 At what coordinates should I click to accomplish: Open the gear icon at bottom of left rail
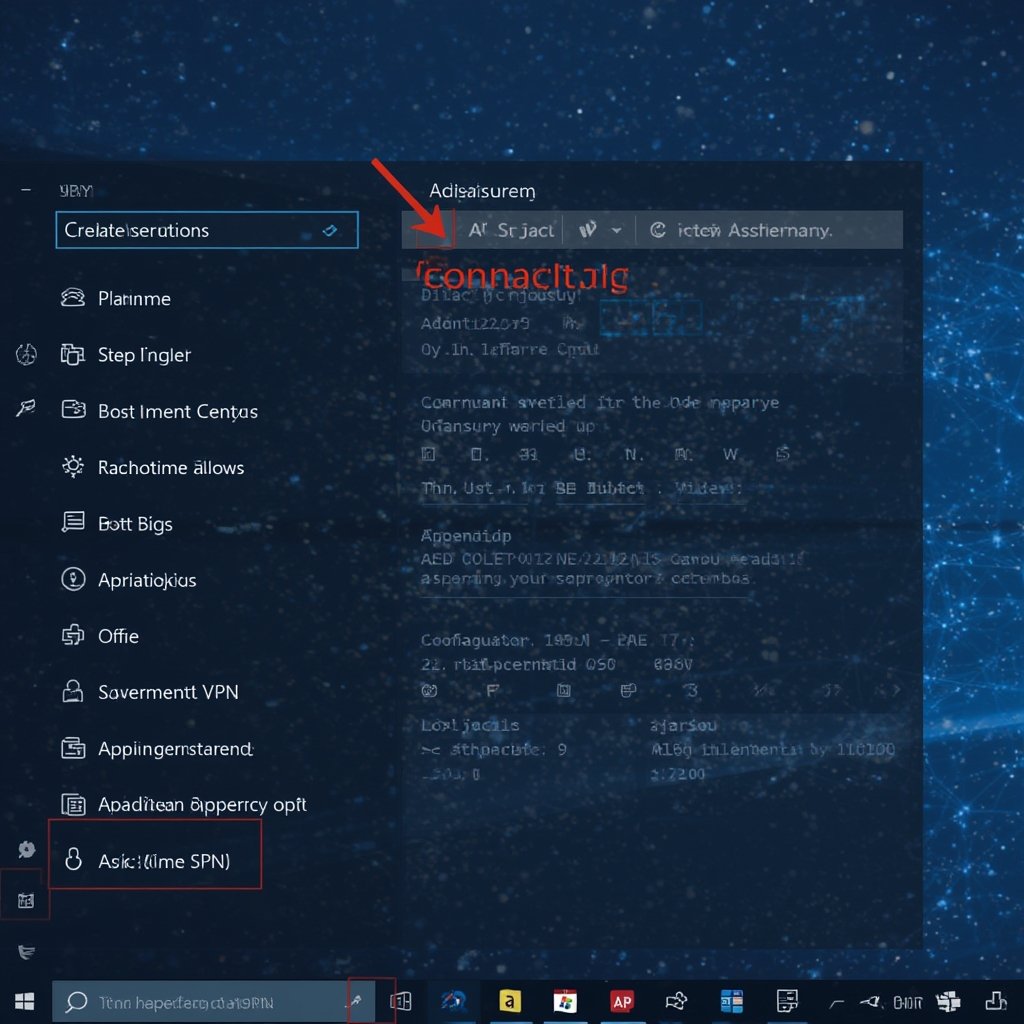coord(26,849)
